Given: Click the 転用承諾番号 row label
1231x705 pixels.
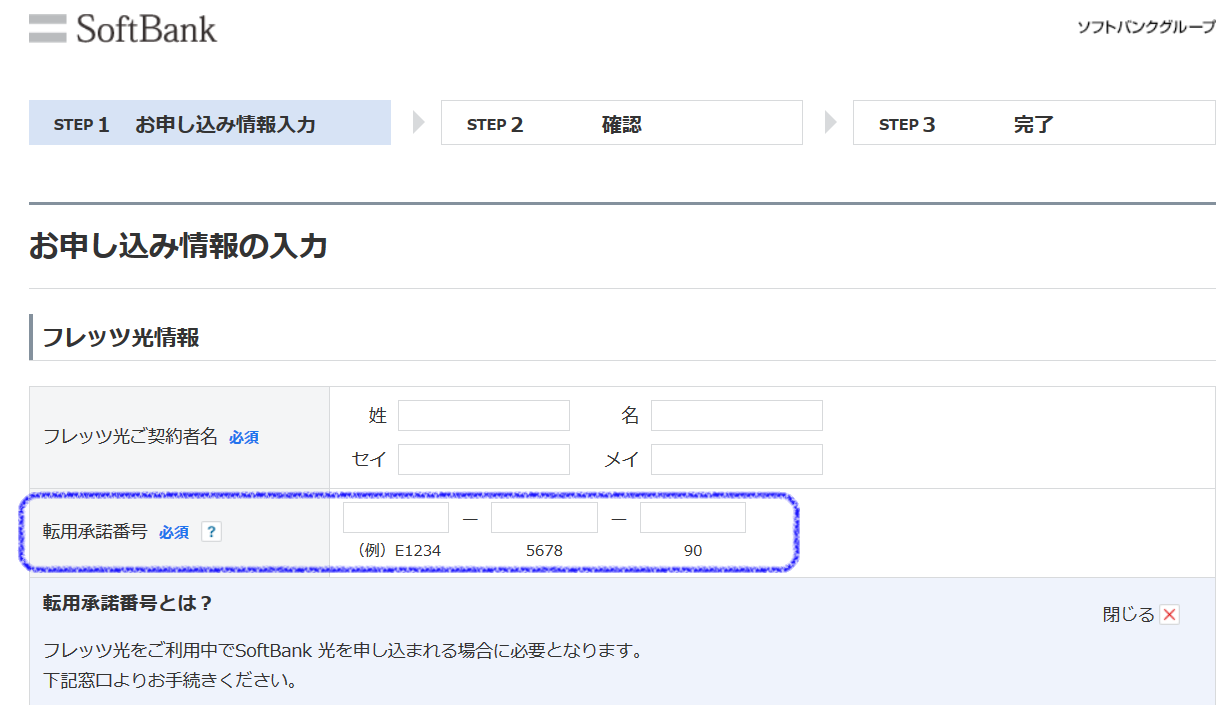Looking at the screenshot, I should [95, 532].
